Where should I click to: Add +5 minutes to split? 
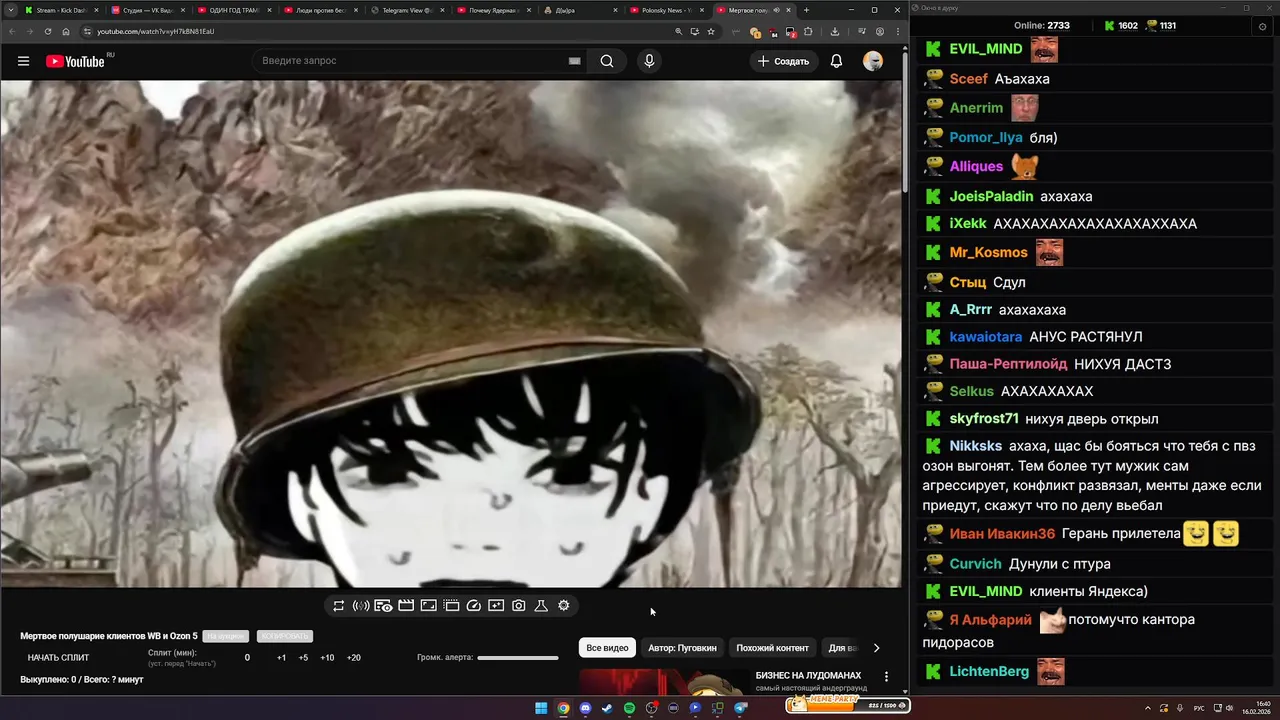pyautogui.click(x=303, y=658)
